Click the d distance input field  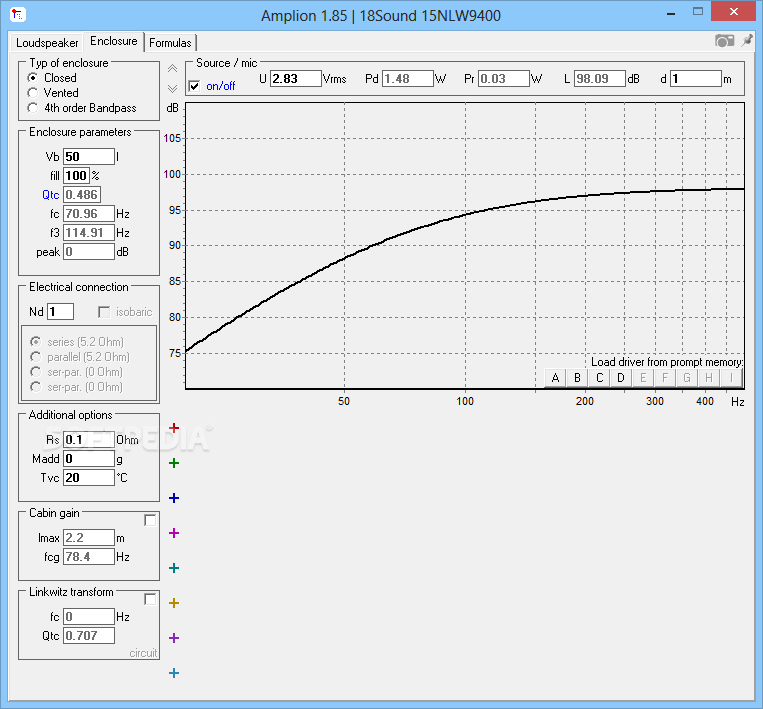[x=696, y=78]
